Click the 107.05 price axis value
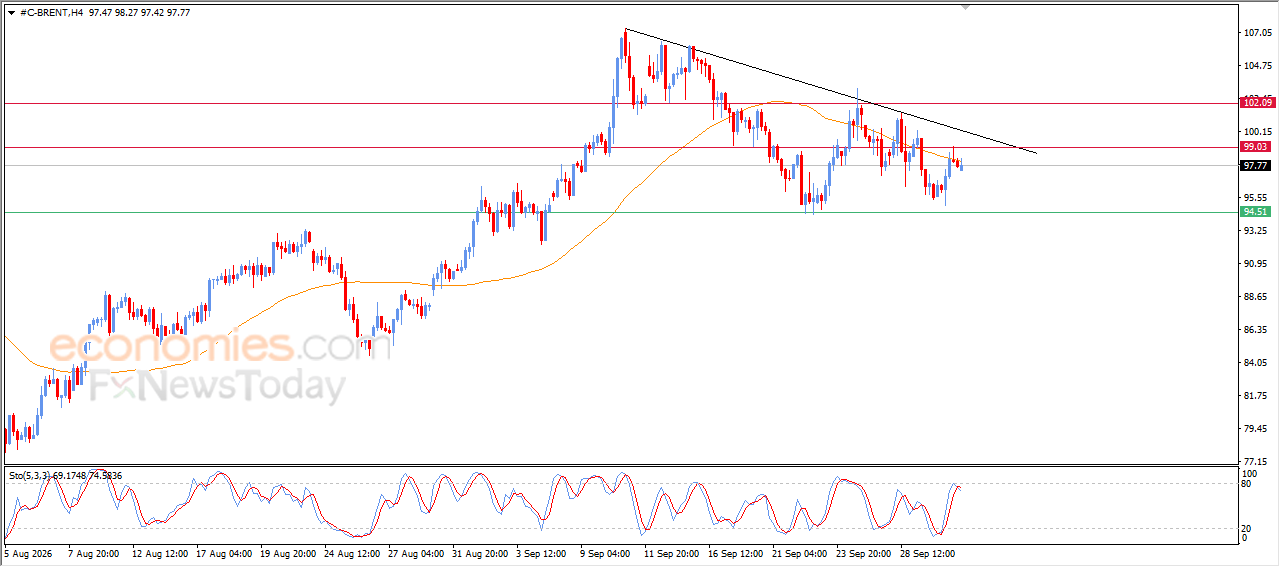Image resolution: width=1280 pixels, height=567 pixels. (x=1256, y=33)
